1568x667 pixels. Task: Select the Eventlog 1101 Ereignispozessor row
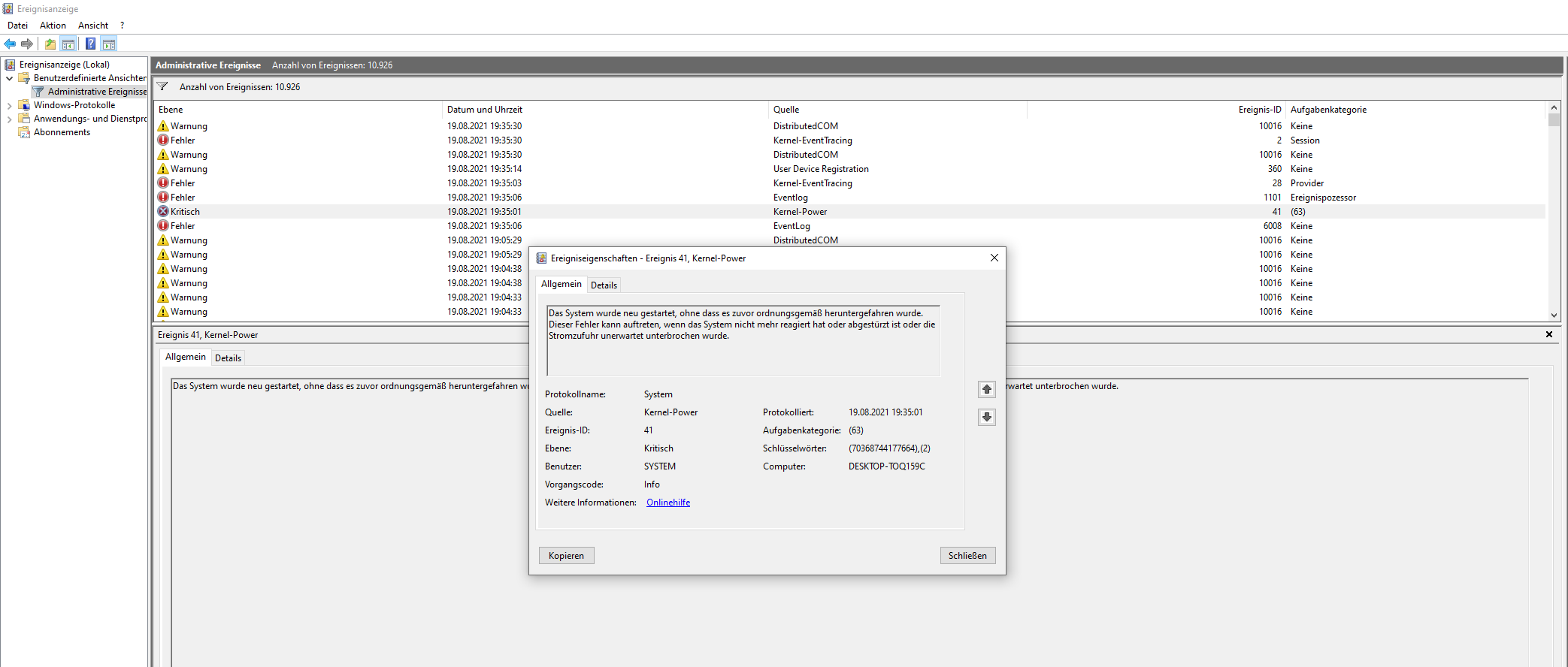point(850,198)
